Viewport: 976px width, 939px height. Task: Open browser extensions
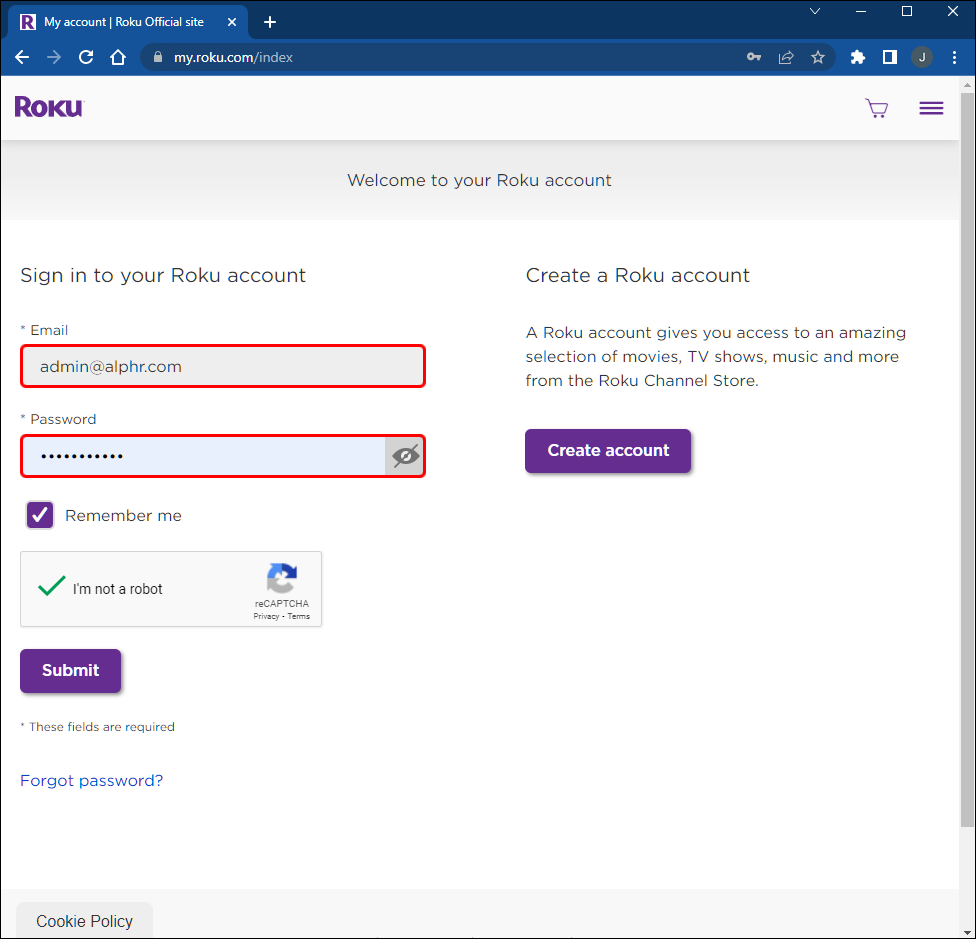tap(858, 57)
